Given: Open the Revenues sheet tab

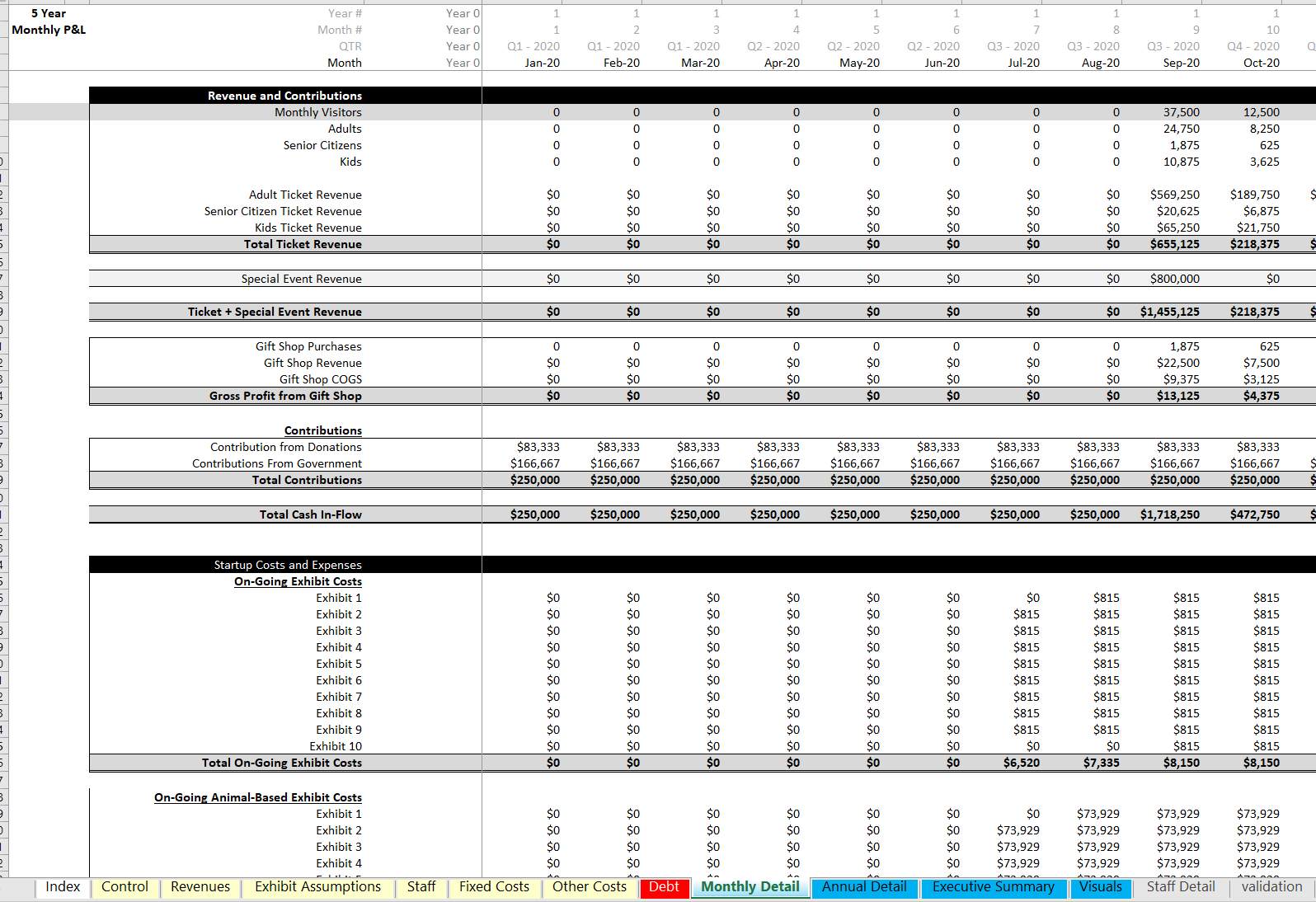Looking at the screenshot, I should (x=200, y=887).
